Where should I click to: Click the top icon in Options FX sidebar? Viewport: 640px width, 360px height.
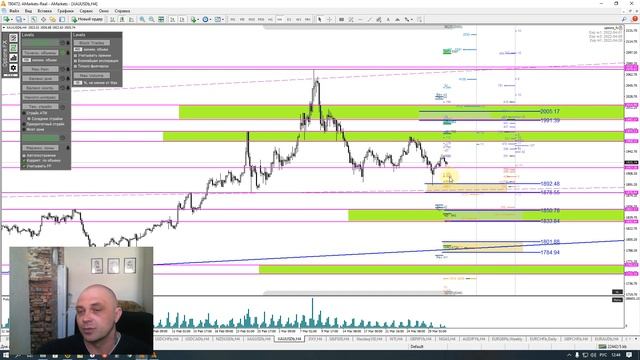click(x=13, y=38)
